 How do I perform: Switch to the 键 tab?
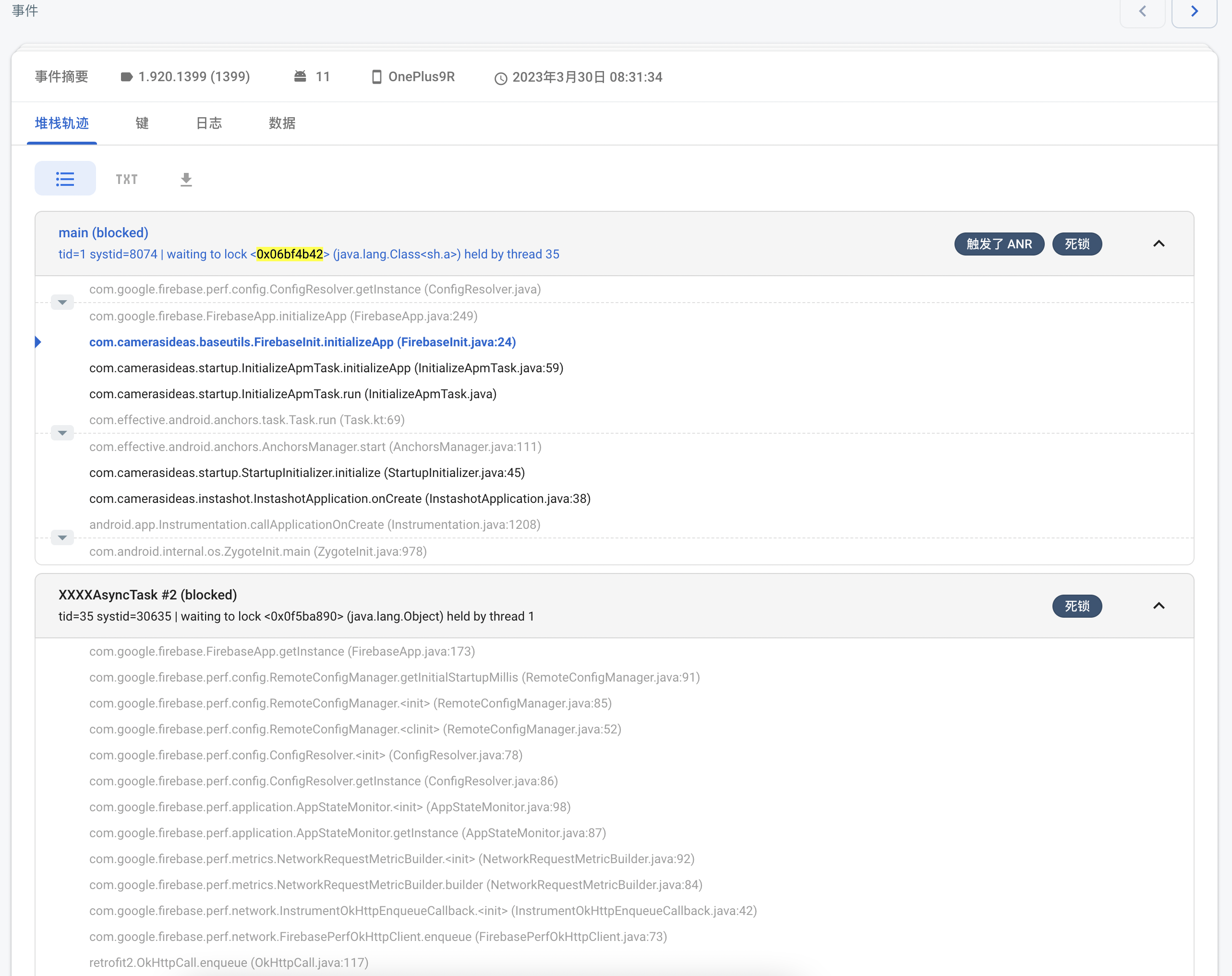(141, 123)
